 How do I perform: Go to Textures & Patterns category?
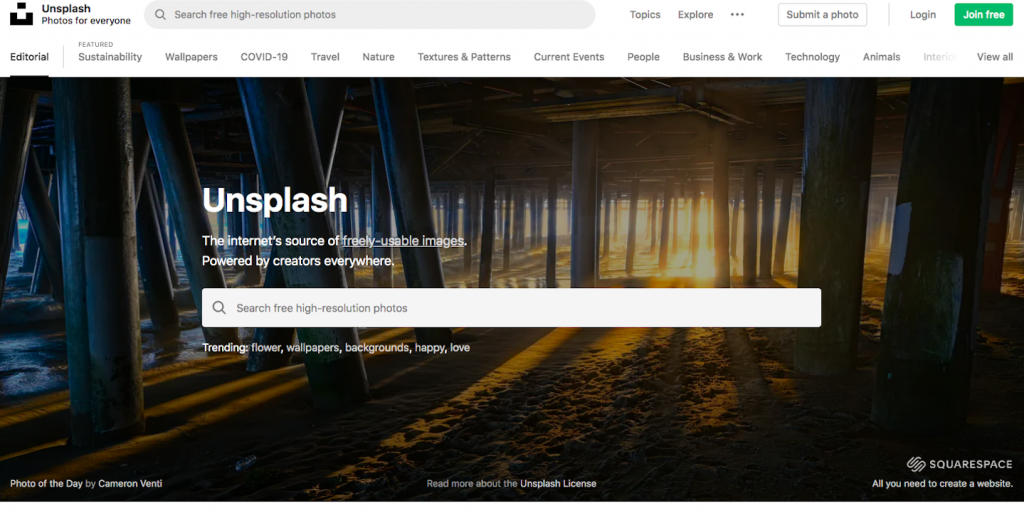click(464, 57)
